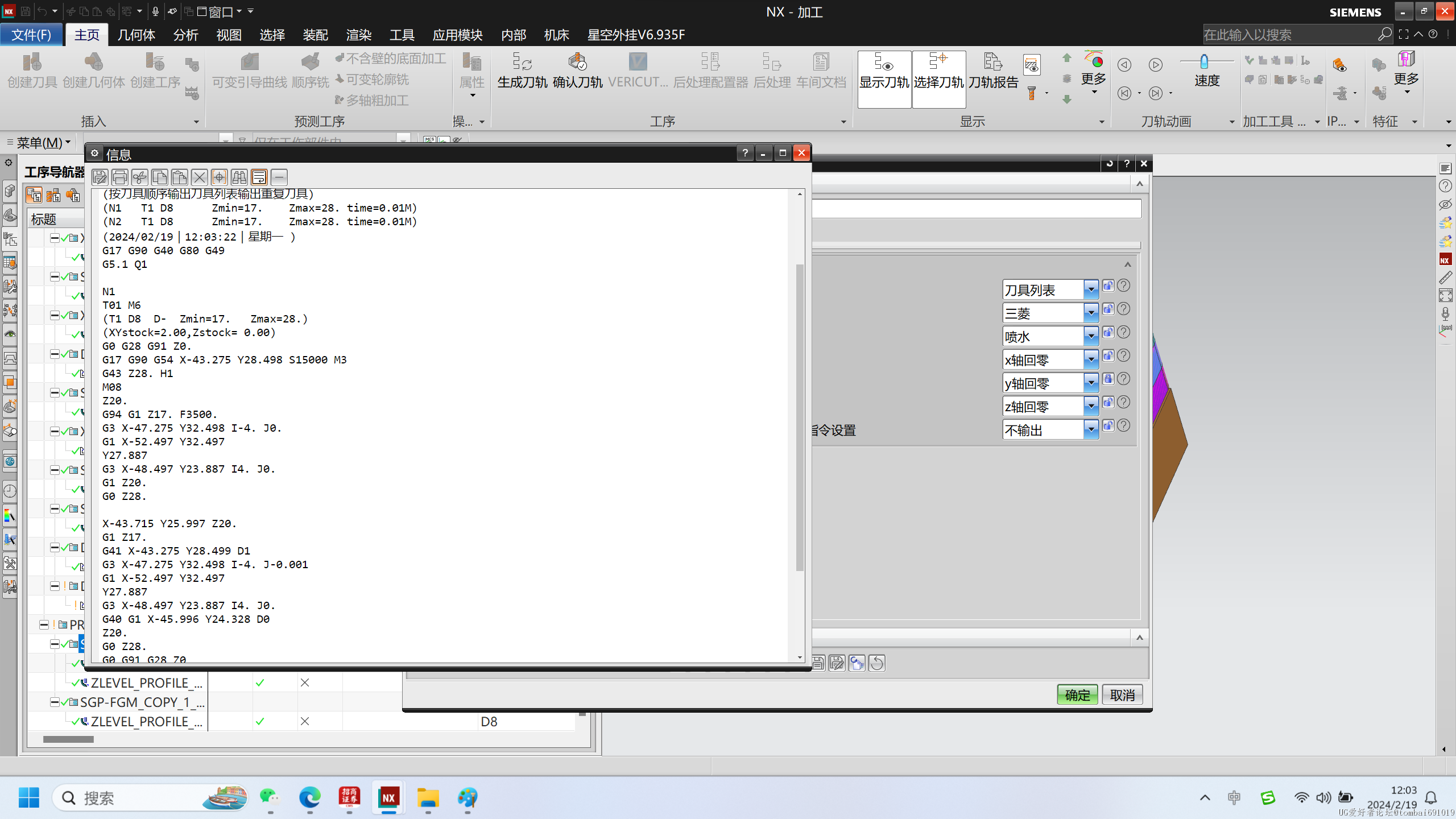Click Save As icon in 信息 window
Screen dimensions: 1456x819
coord(100,177)
